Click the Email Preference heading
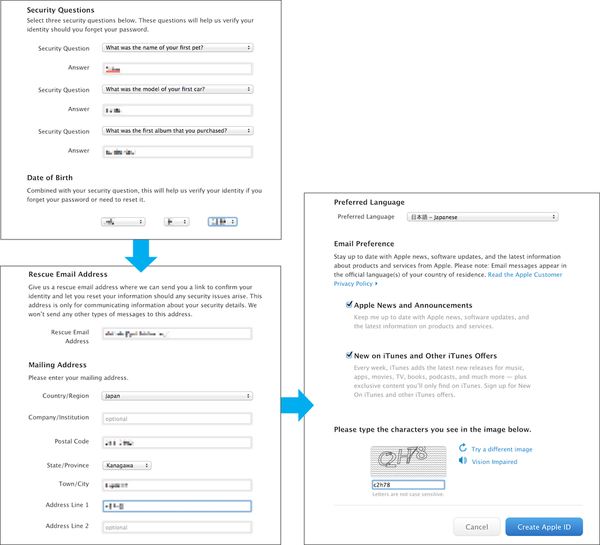600x545 pixels. [364, 244]
